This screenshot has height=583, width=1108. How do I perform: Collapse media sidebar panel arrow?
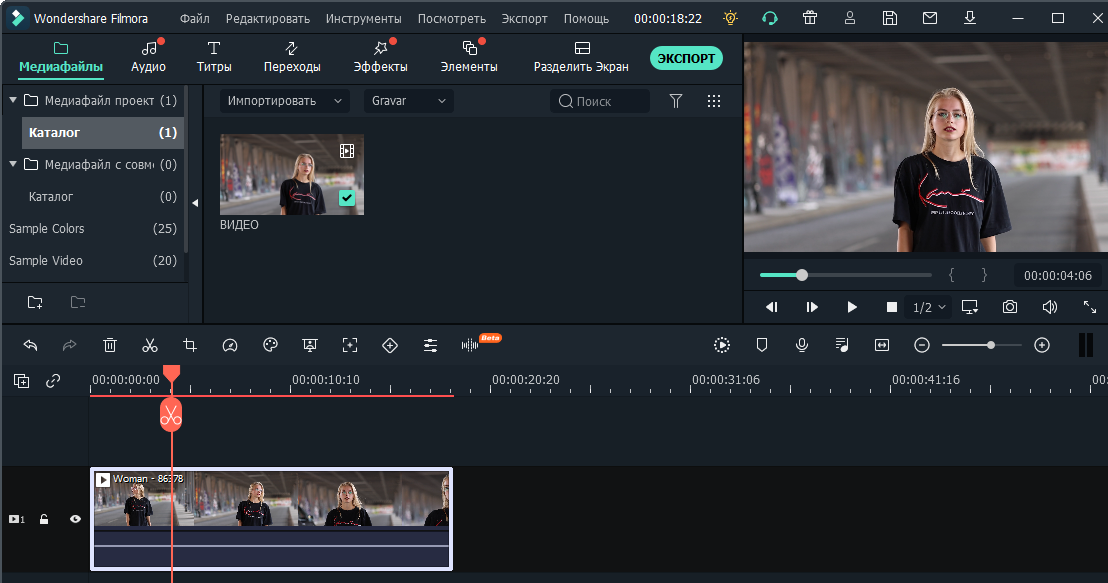click(195, 203)
